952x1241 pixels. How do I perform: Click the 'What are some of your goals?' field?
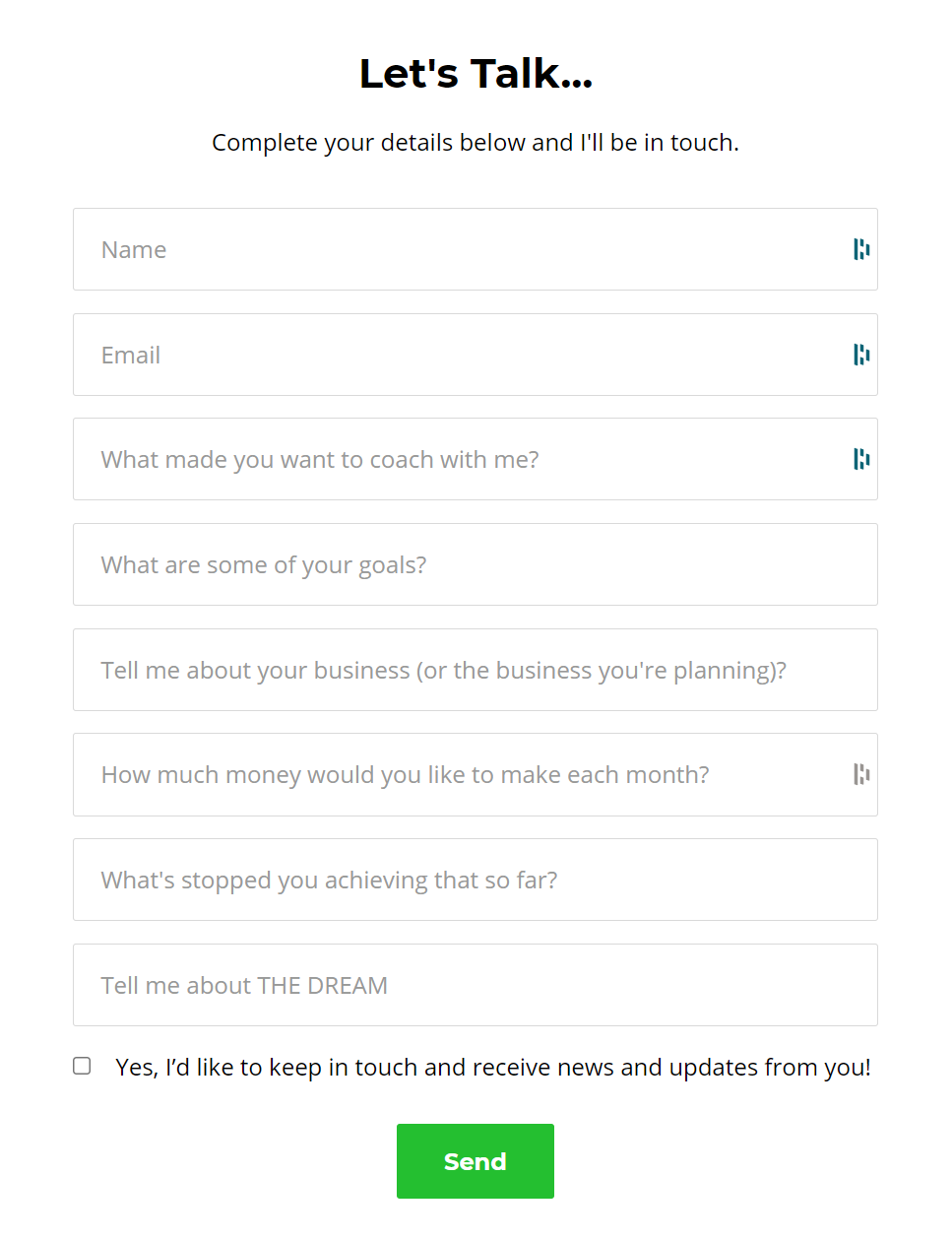point(475,564)
